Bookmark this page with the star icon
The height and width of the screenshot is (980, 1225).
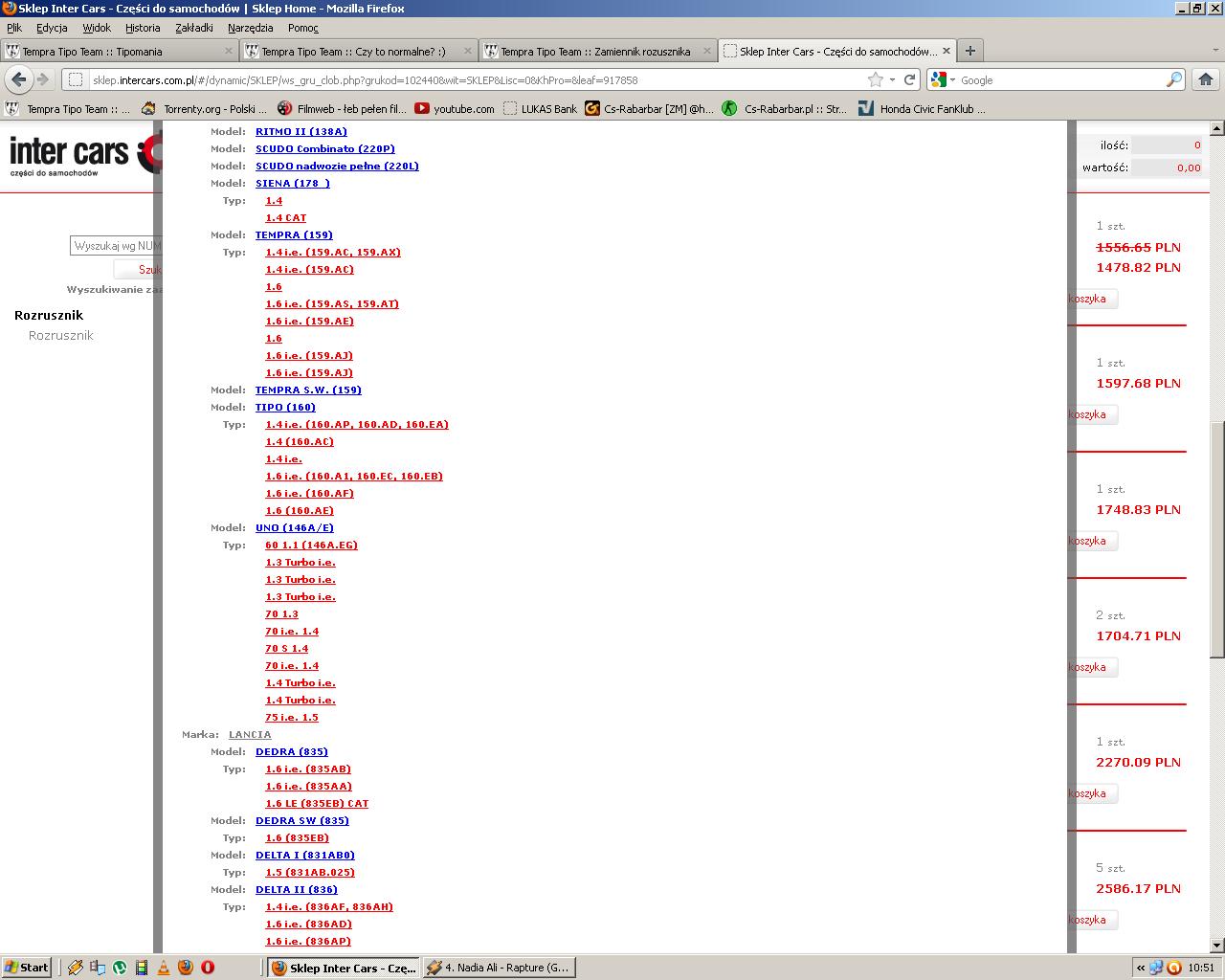click(x=875, y=79)
